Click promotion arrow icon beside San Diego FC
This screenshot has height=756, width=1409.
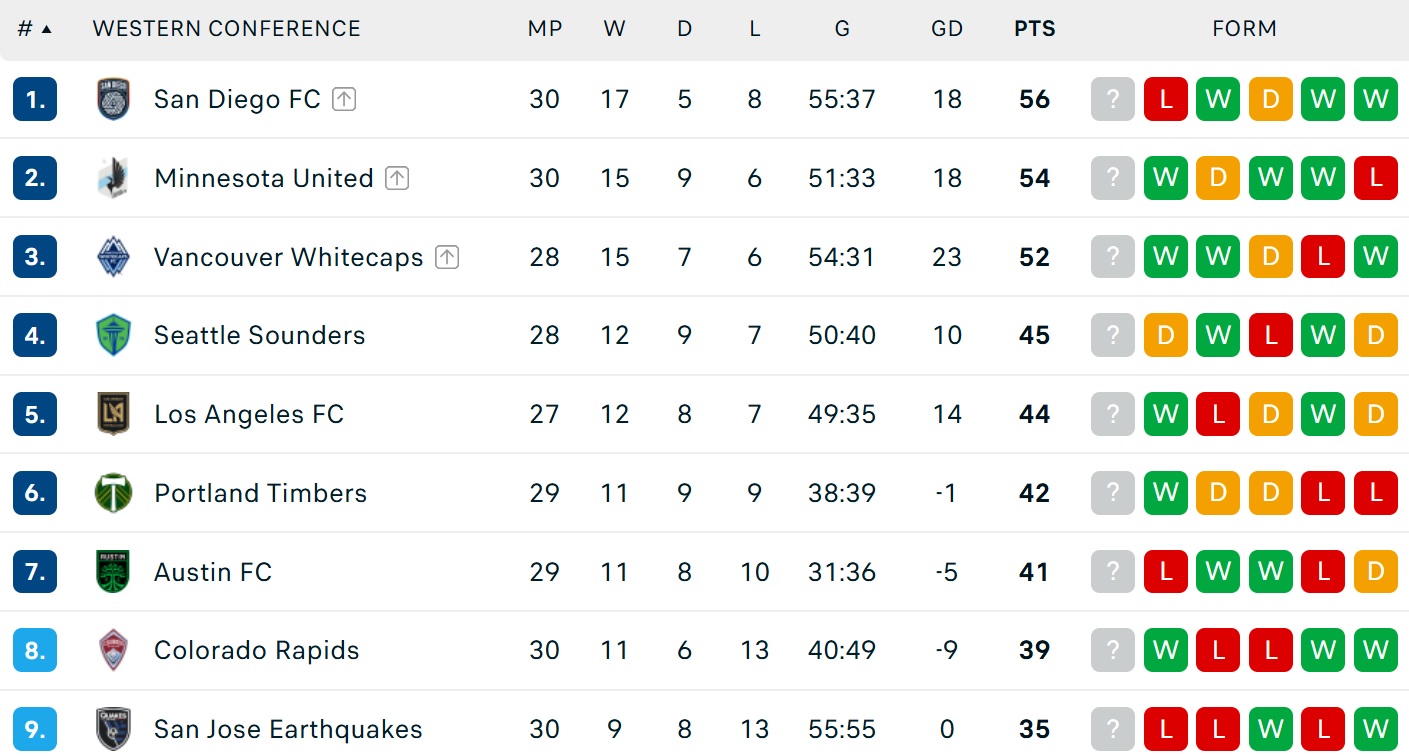click(344, 99)
